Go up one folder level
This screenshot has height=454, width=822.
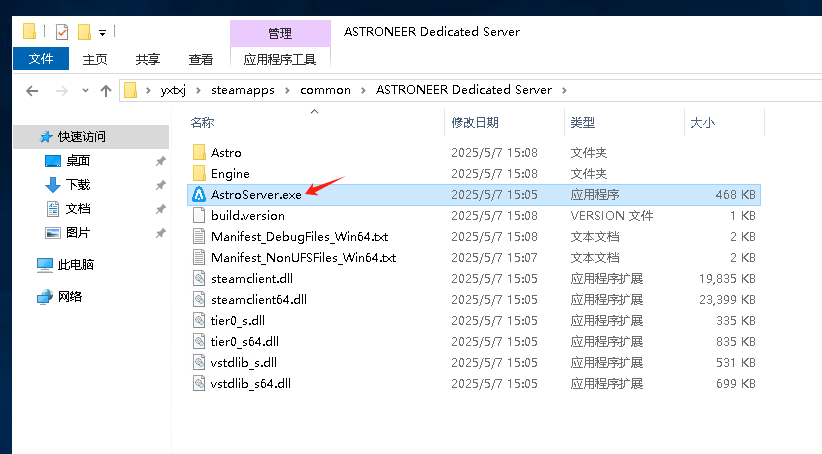coord(106,91)
